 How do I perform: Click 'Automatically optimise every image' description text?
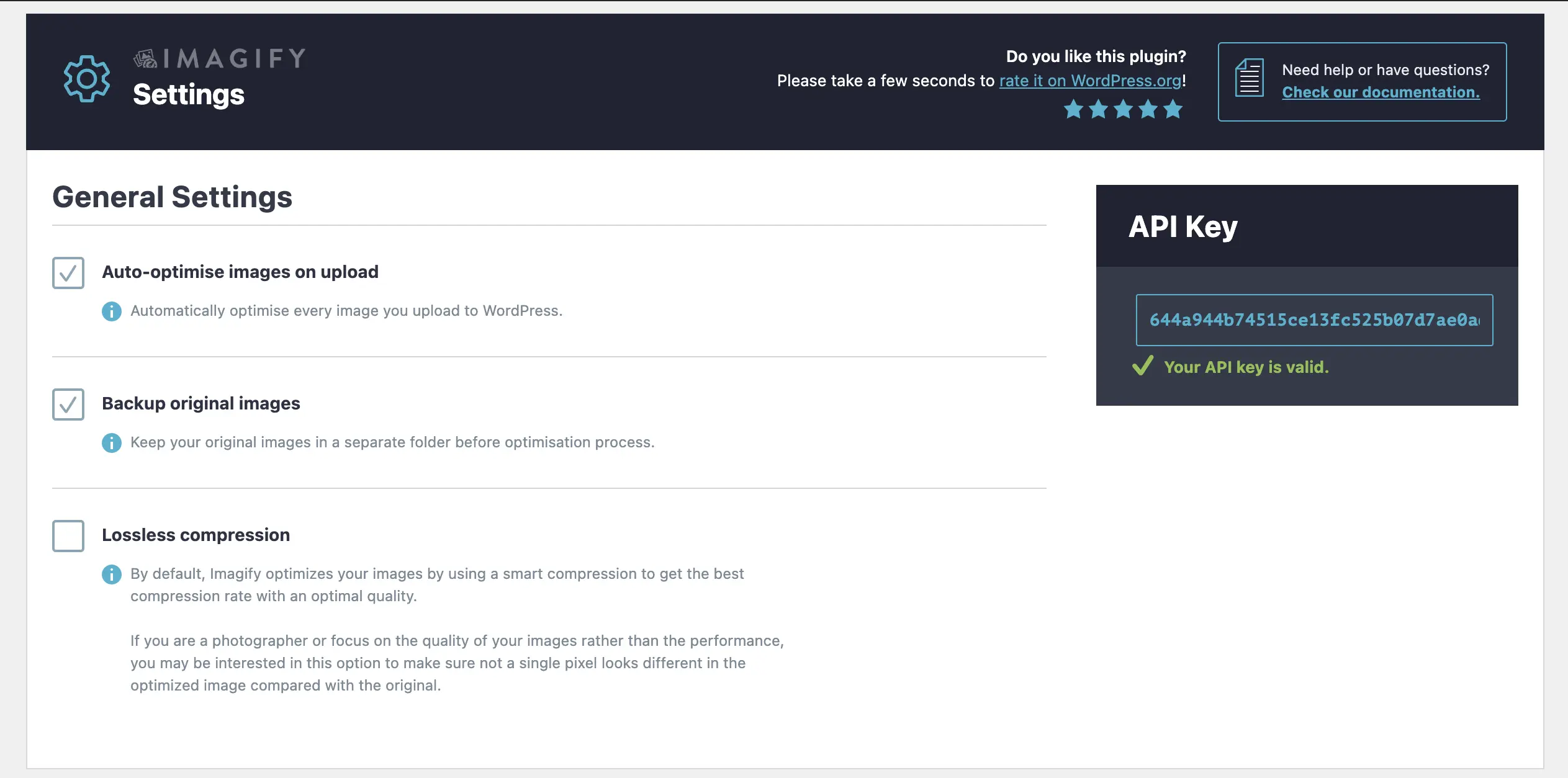(x=346, y=311)
